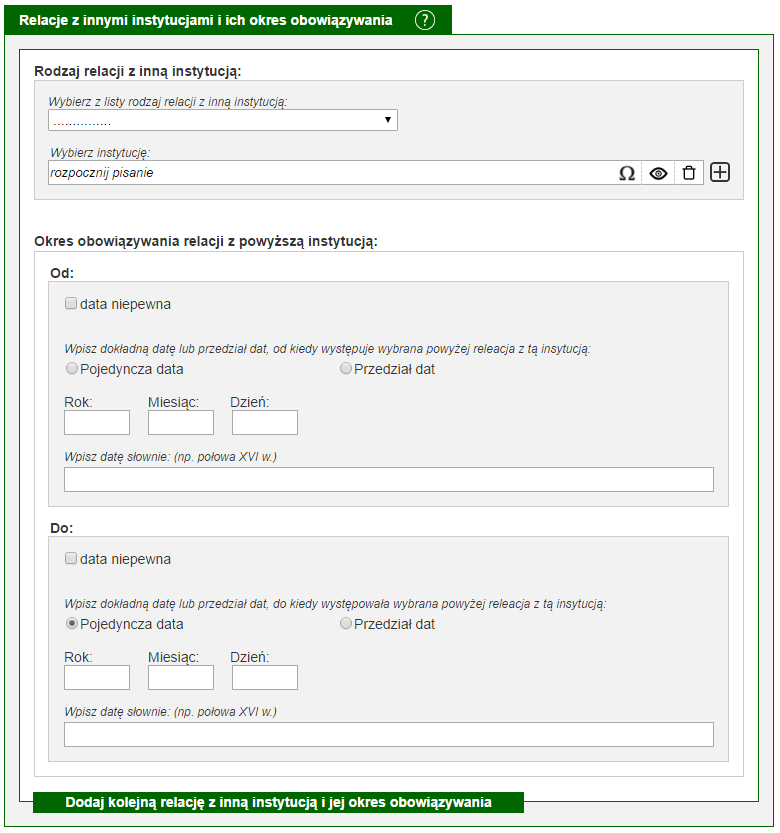Open the help question mark icon
This screenshot has height=833, width=780.
(425, 20)
